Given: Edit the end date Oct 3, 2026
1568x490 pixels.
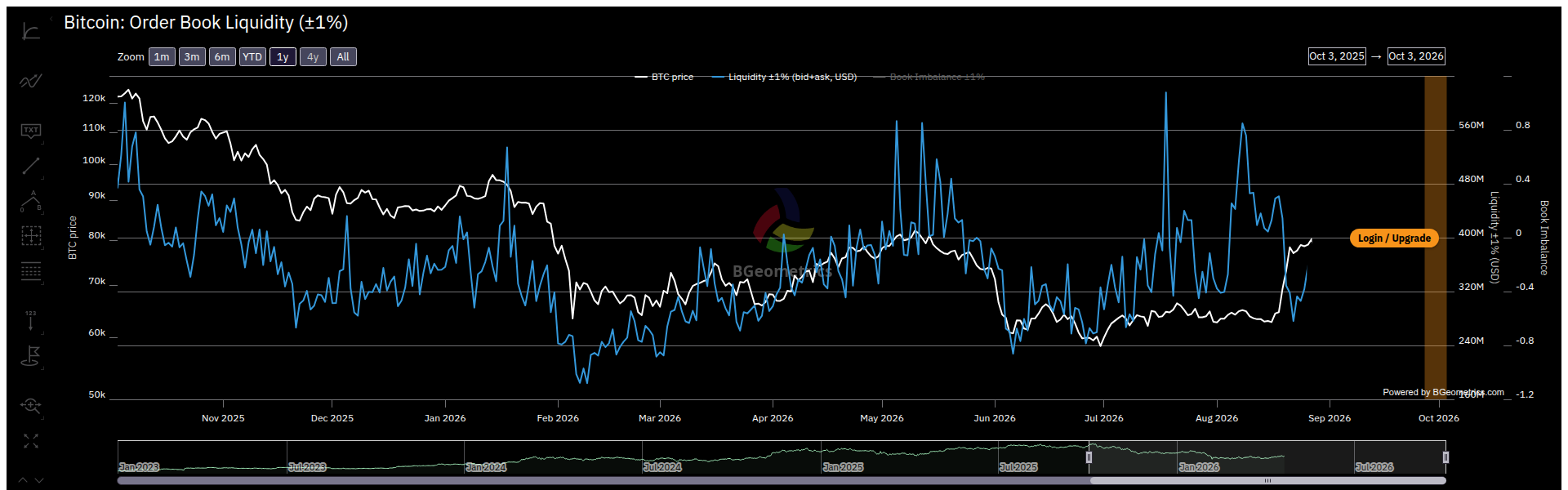Looking at the screenshot, I should [1416, 56].
